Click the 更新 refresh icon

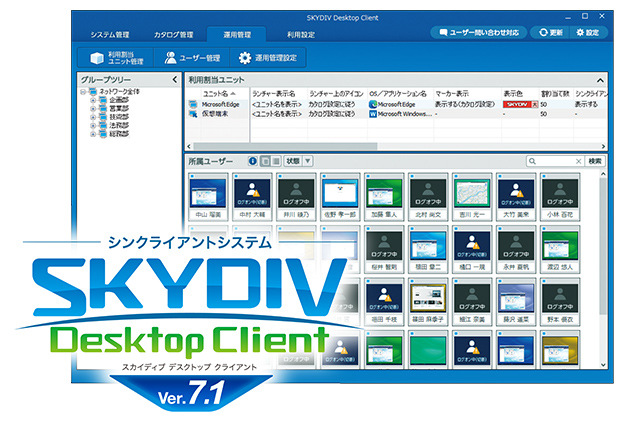coord(543,32)
